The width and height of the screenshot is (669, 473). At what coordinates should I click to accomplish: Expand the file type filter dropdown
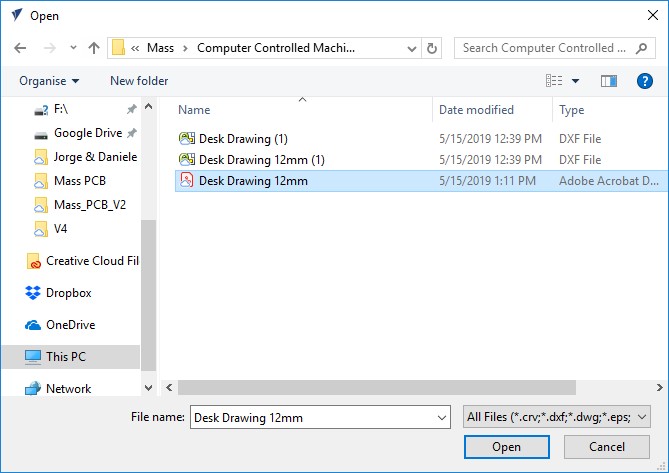(x=557, y=417)
